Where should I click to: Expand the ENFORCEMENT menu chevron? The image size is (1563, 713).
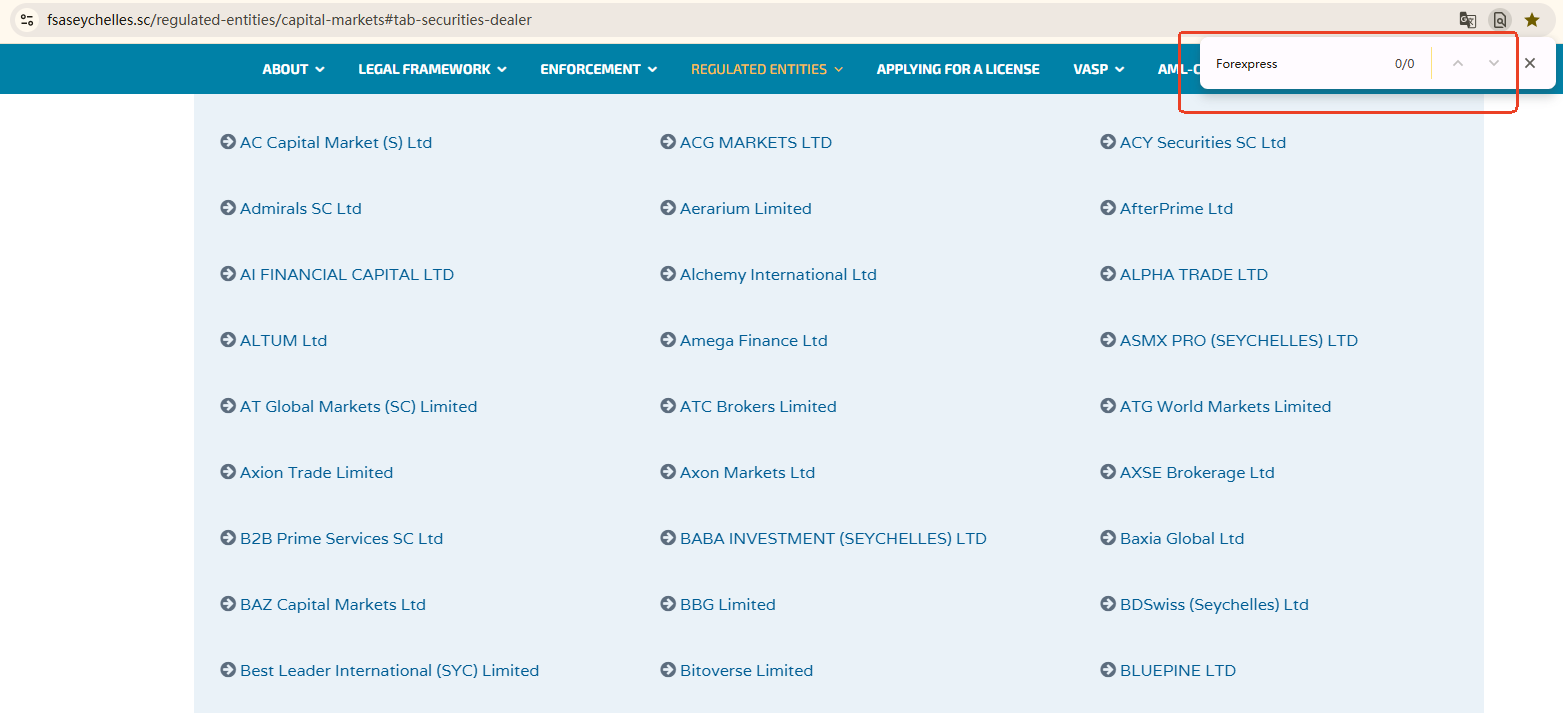click(652, 69)
